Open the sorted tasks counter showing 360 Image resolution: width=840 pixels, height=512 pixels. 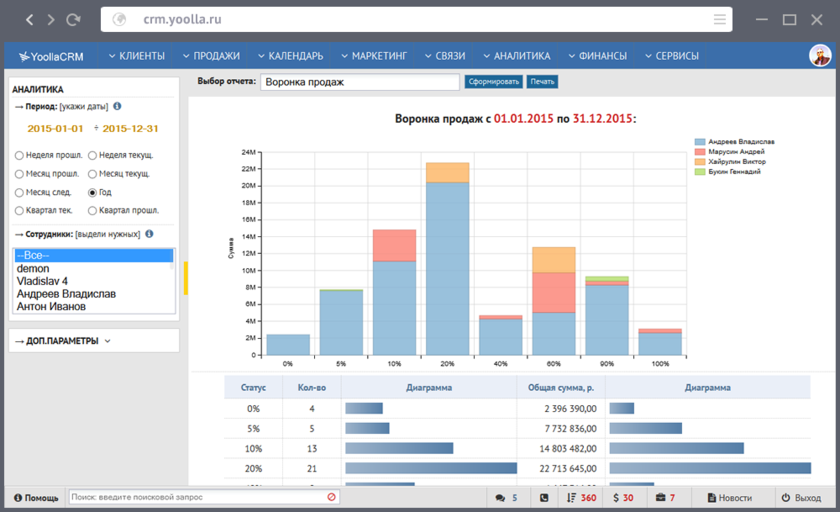click(x=581, y=497)
